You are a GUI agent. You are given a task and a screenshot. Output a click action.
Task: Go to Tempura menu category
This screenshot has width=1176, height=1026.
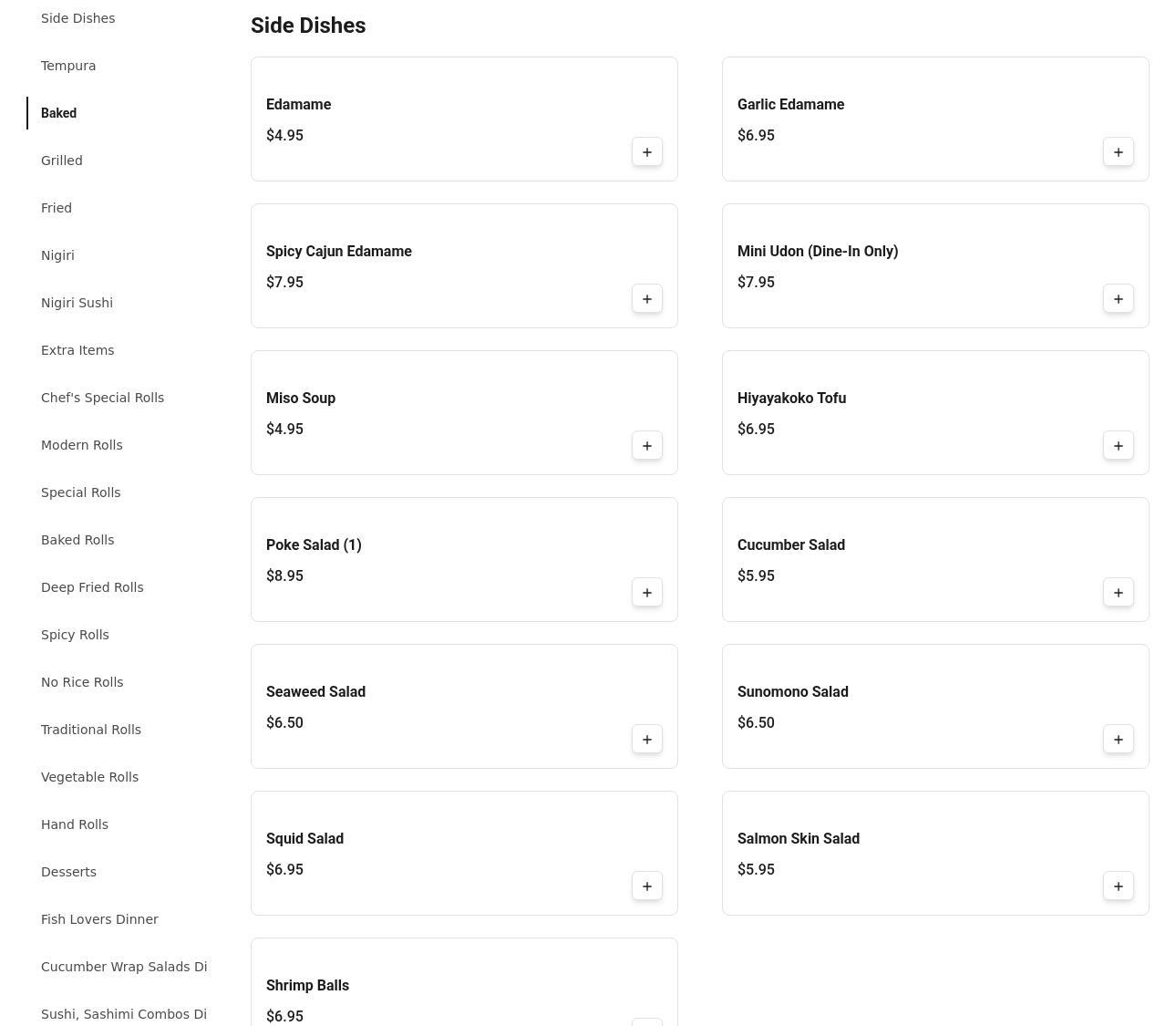pyautogui.click(x=68, y=66)
